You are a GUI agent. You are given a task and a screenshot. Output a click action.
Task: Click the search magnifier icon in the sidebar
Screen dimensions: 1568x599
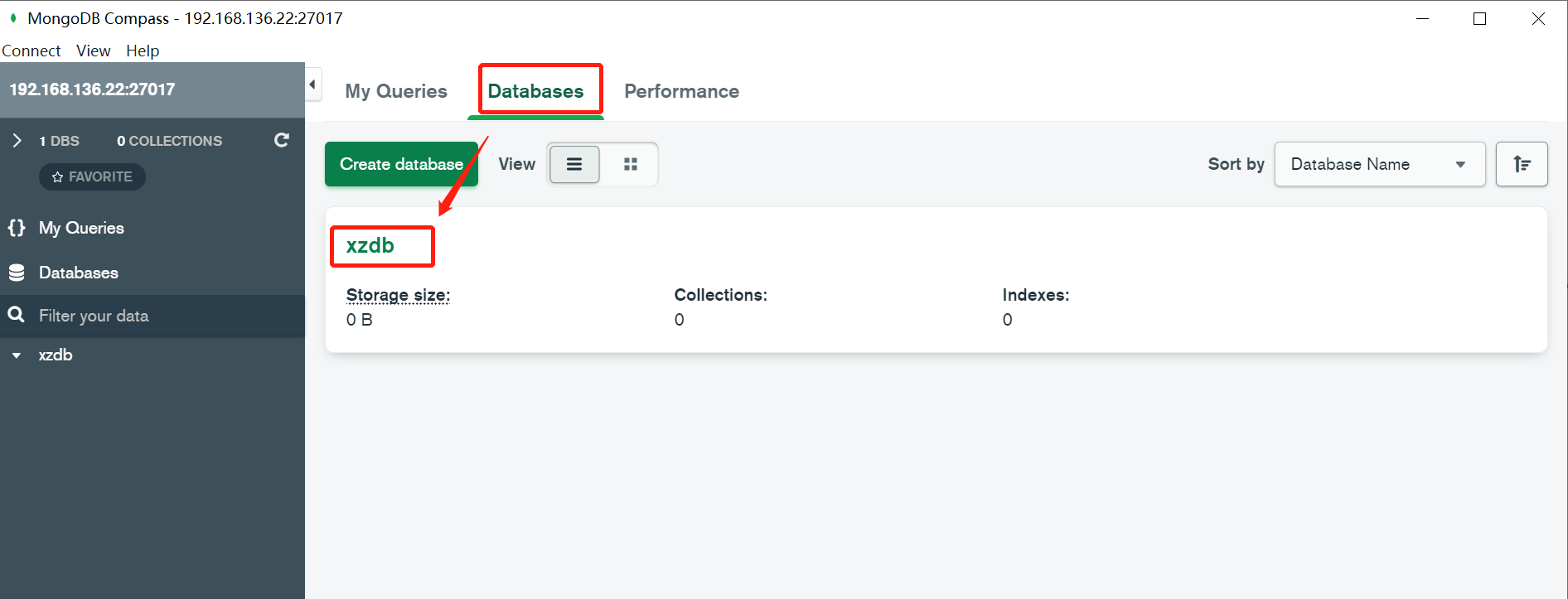click(16, 315)
